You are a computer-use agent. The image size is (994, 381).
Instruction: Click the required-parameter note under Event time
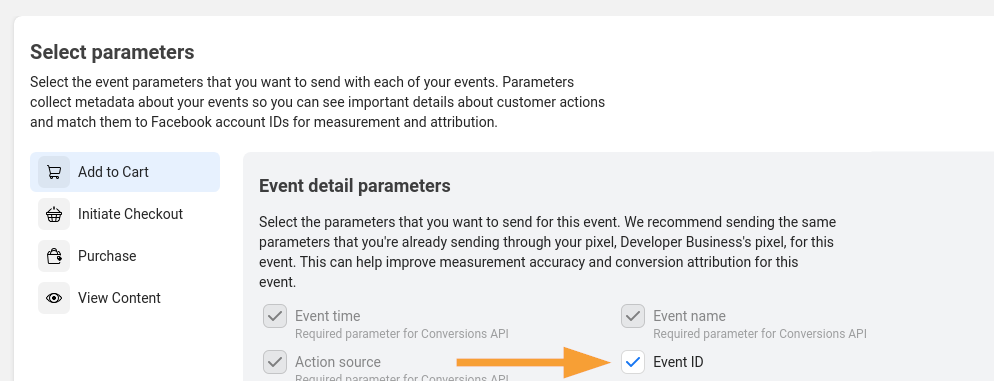401,333
